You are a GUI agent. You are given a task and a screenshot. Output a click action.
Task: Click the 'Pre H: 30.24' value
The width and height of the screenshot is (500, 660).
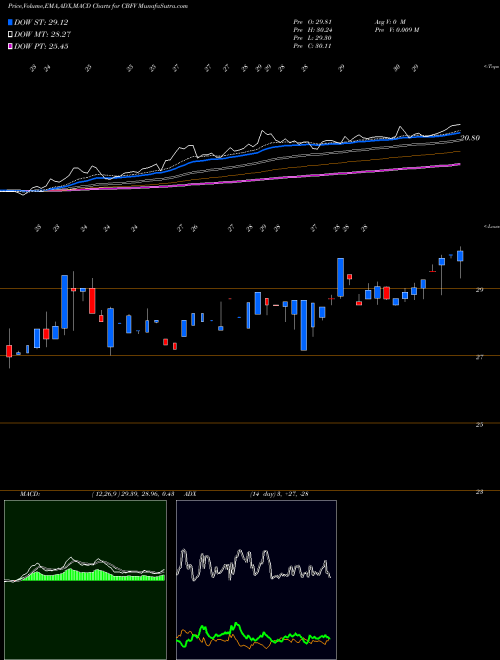tap(313, 30)
